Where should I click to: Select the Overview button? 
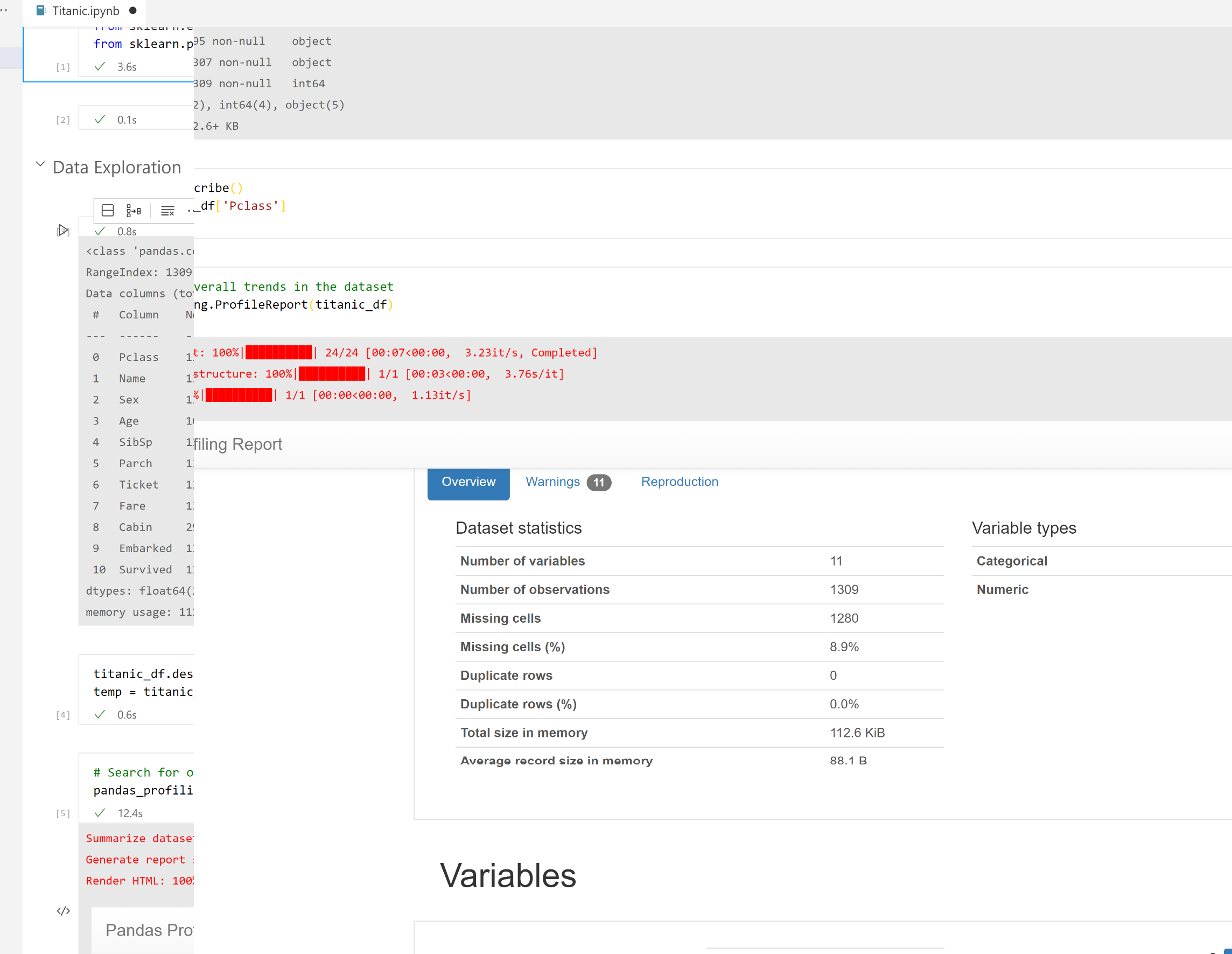tap(468, 482)
